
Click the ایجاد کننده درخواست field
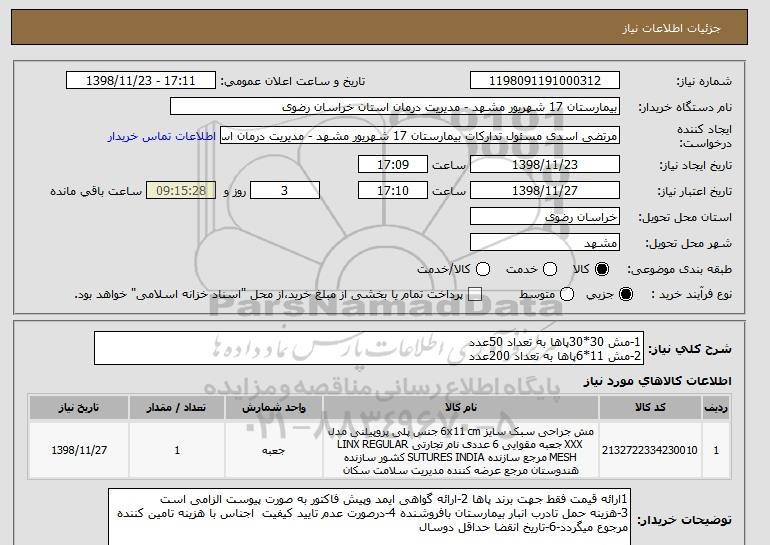pyautogui.click(x=420, y=136)
